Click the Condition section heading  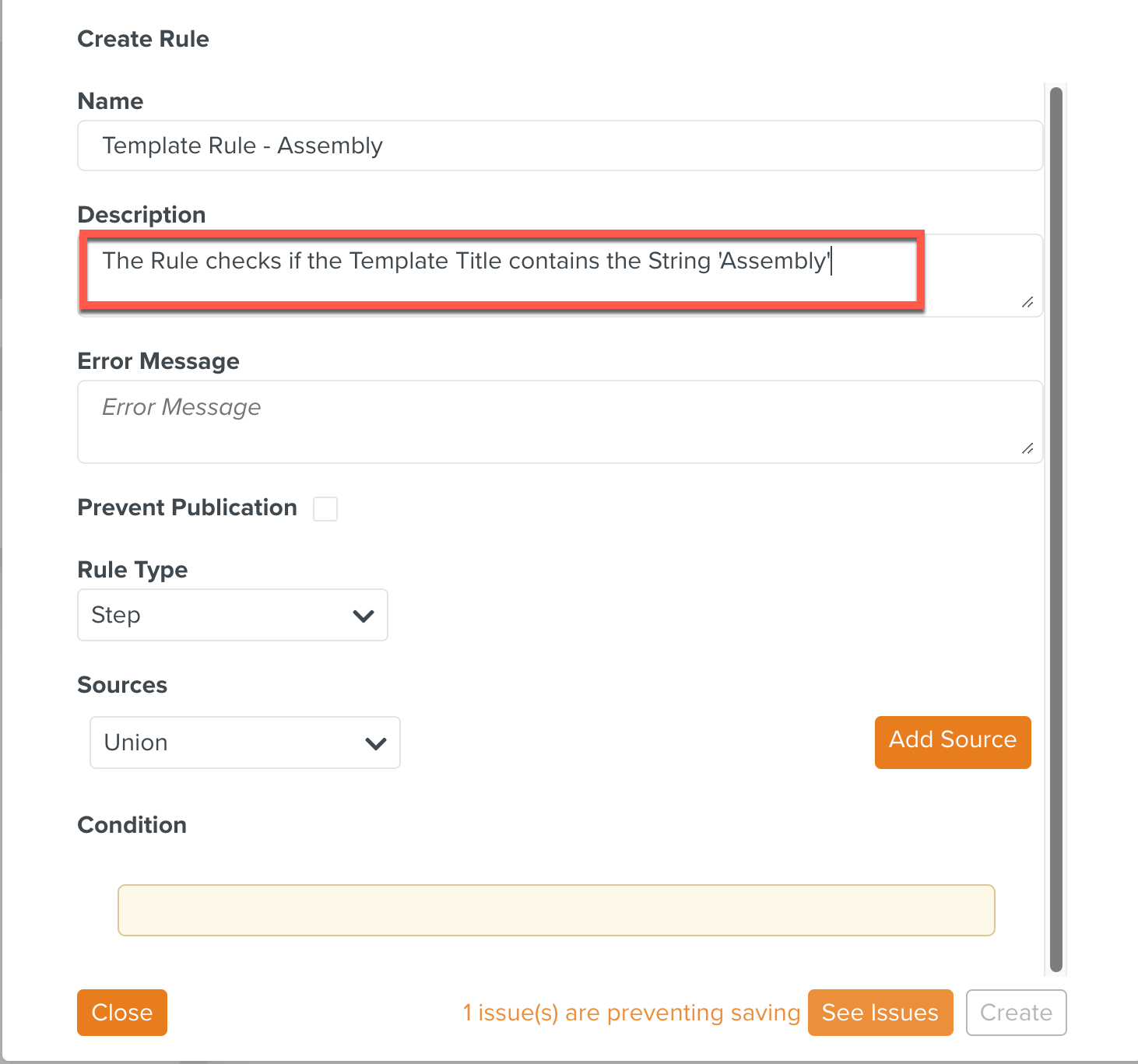point(132,825)
